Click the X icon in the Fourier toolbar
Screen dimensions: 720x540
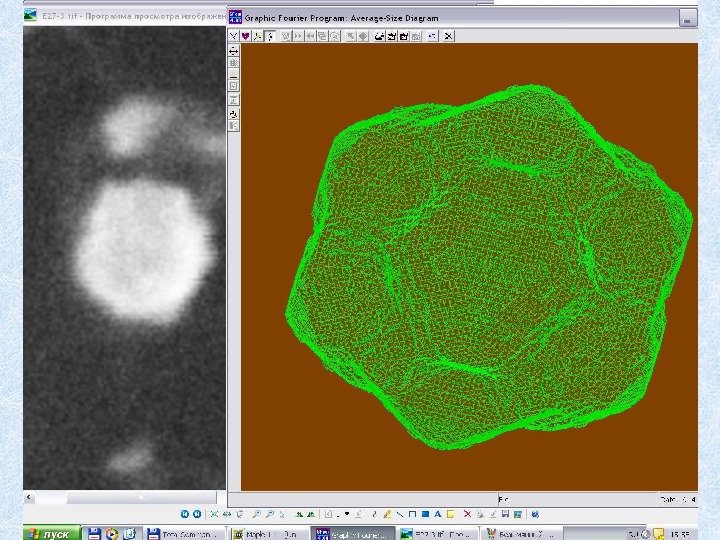click(449, 36)
